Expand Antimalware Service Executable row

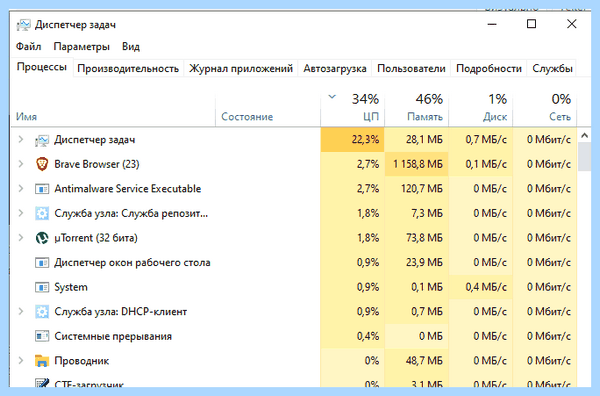(x=21, y=189)
